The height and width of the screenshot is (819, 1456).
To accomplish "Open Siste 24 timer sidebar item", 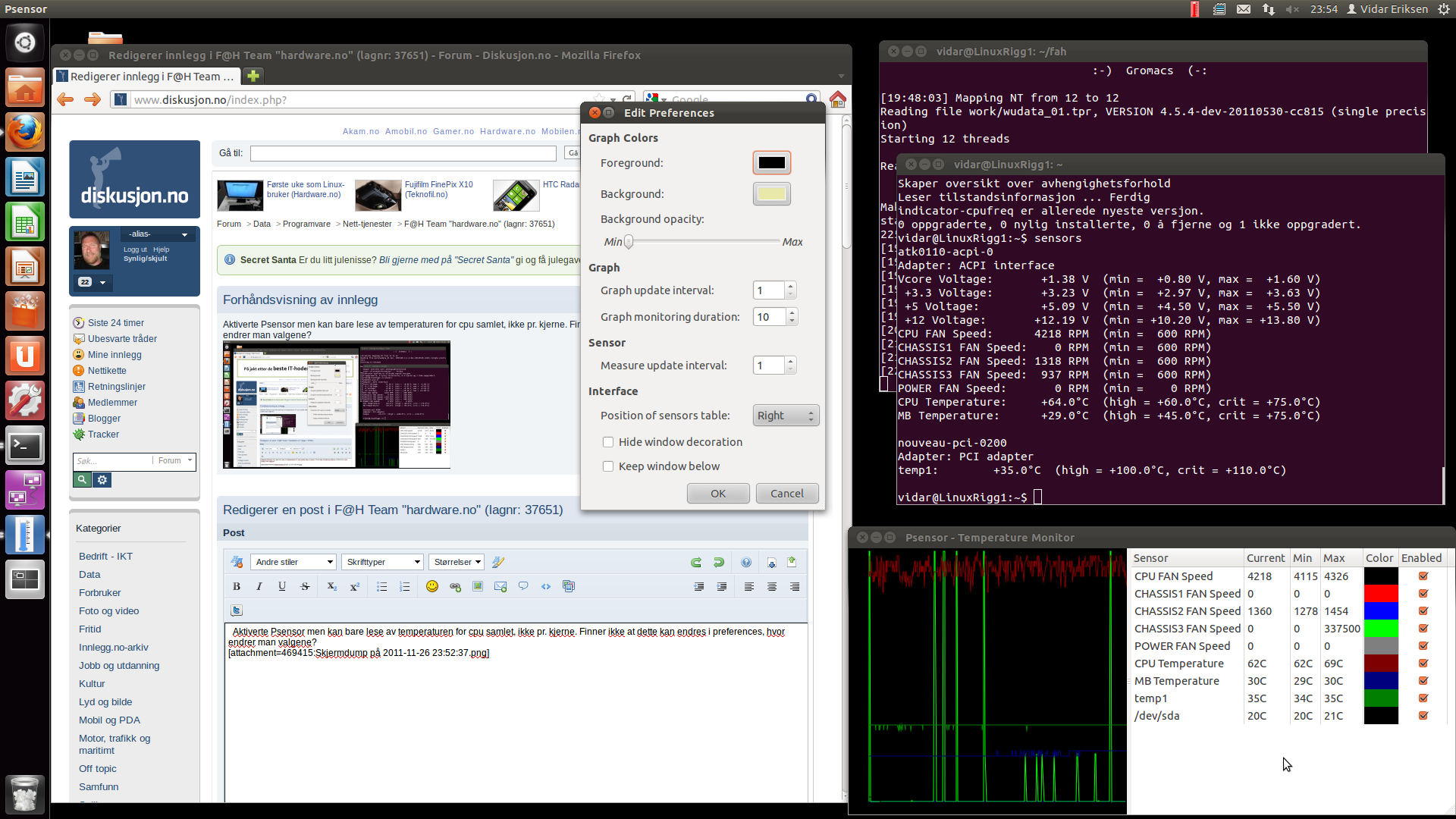I will [115, 323].
